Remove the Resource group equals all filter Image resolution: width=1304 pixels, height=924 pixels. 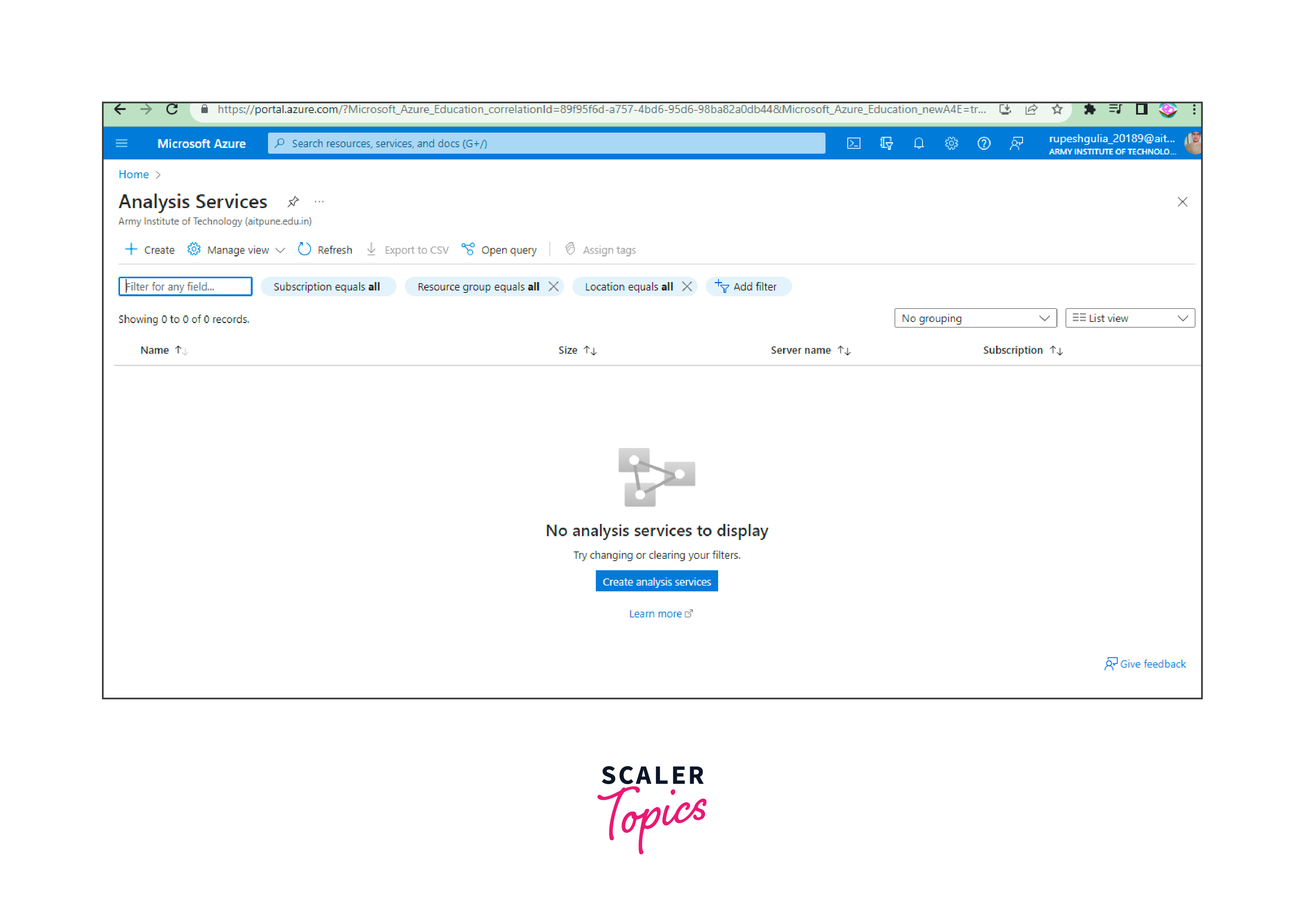click(553, 286)
